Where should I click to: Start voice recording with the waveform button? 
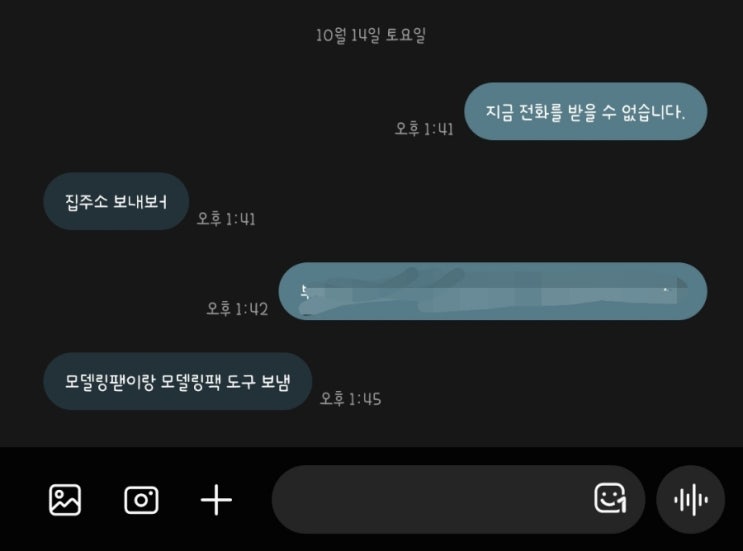(x=691, y=499)
